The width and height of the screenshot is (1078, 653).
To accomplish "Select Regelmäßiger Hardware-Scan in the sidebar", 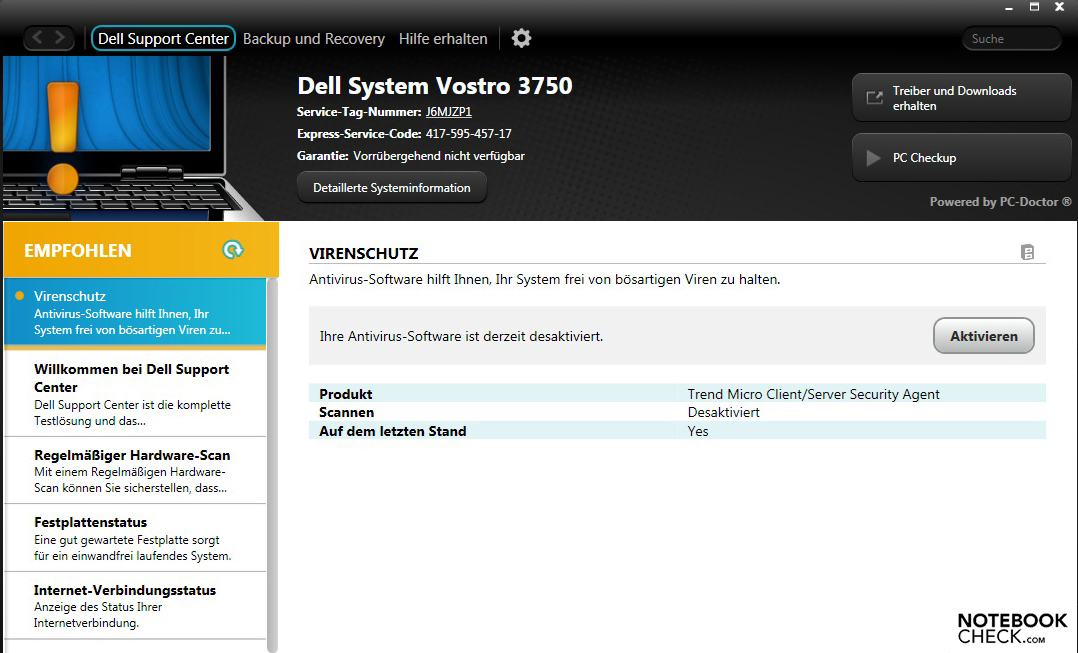I will point(135,471).
